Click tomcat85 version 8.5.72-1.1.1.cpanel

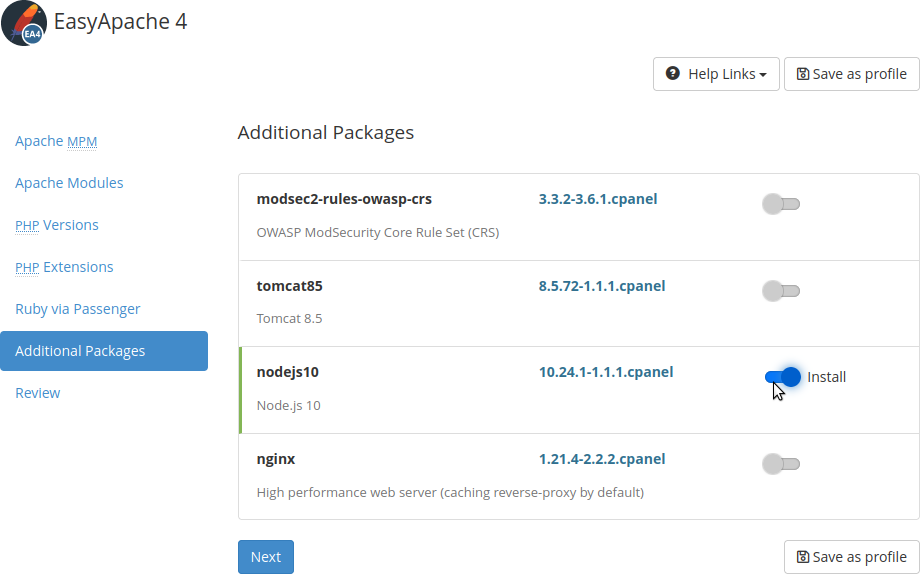click(x=602, y=286)
